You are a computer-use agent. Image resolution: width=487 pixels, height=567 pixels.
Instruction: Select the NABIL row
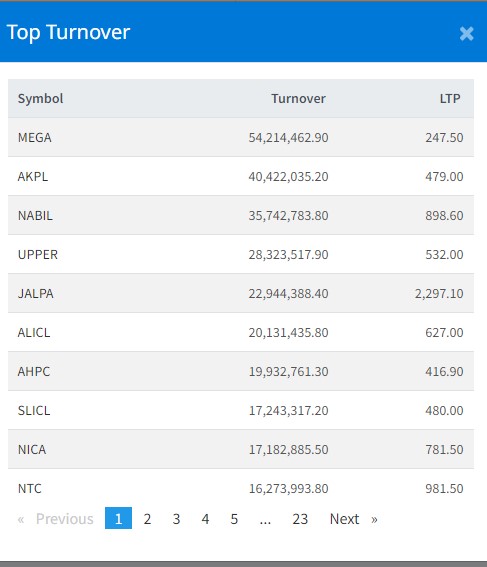(241, 216)
